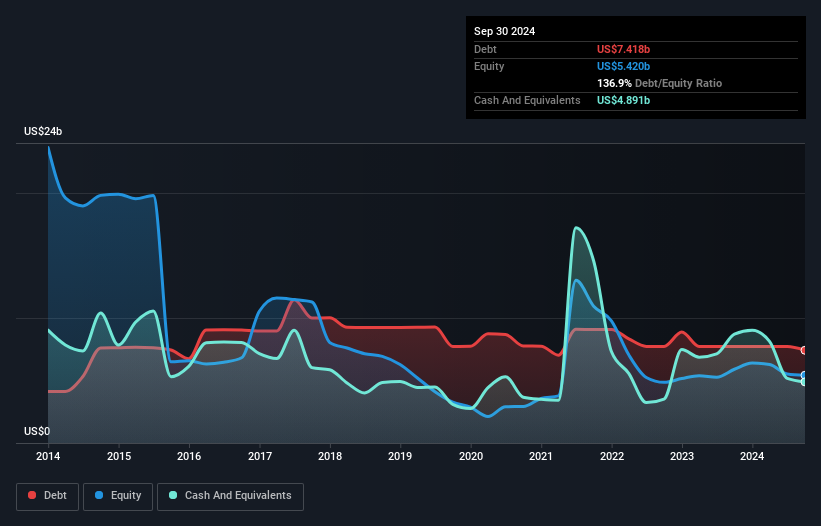Click the blue Equity legend dot
Viewport: 821px width, 526px height.
[x=99, y=495]
